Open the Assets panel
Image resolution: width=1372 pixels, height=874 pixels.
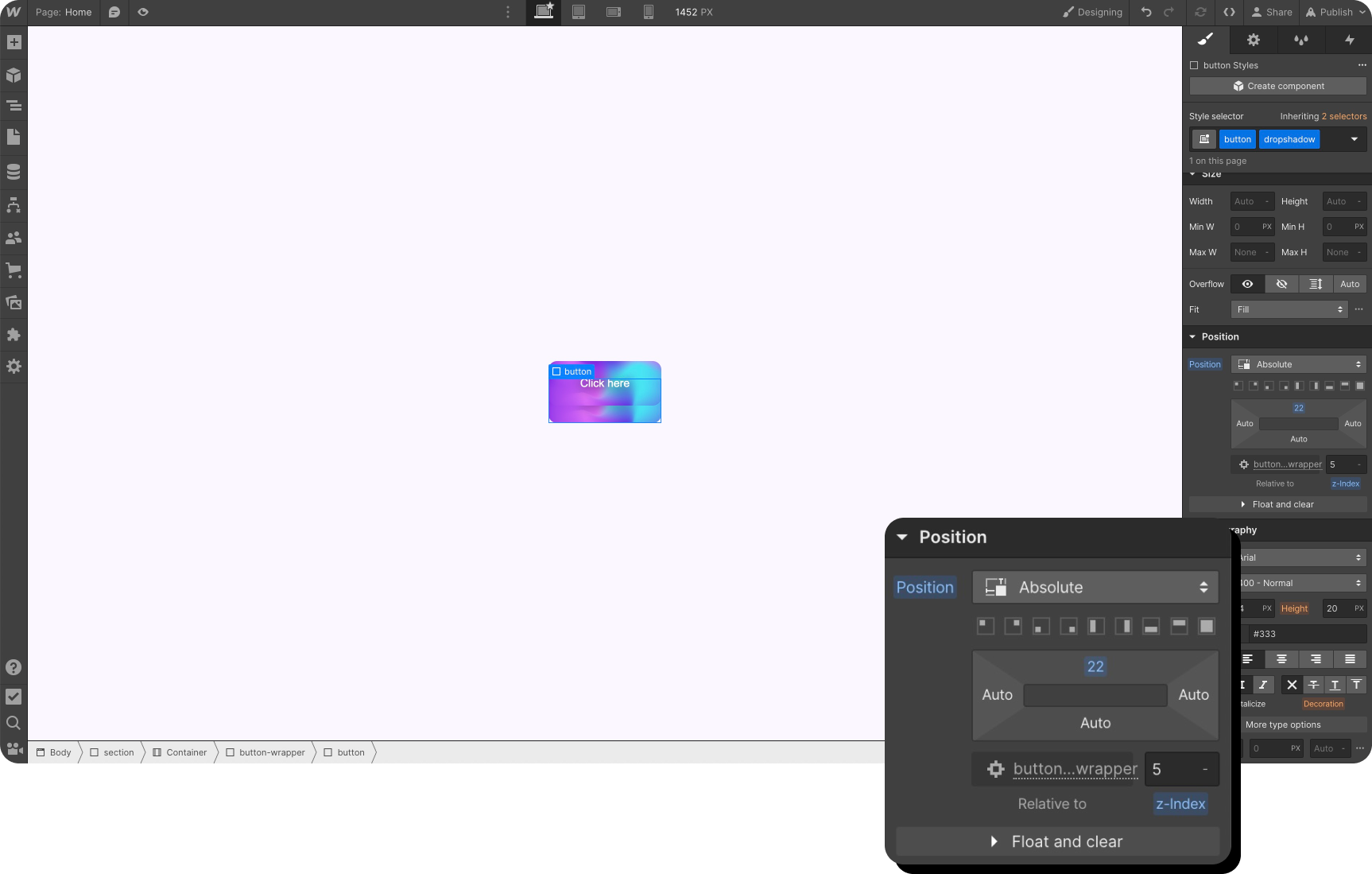tap(13, 302)
